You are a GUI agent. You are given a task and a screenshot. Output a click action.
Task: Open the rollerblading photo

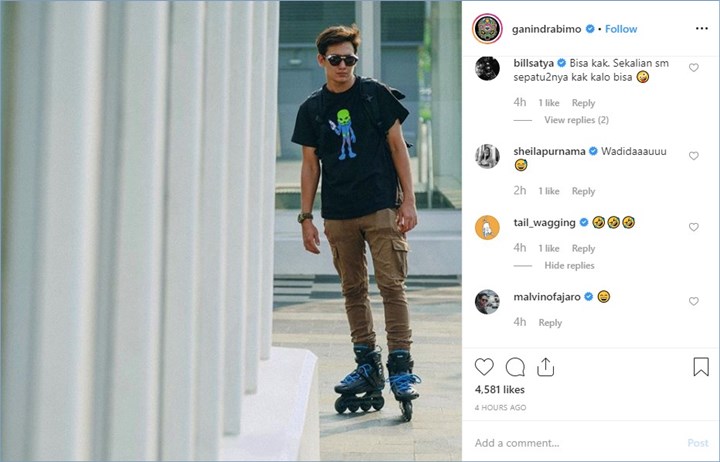coord(231,231)
